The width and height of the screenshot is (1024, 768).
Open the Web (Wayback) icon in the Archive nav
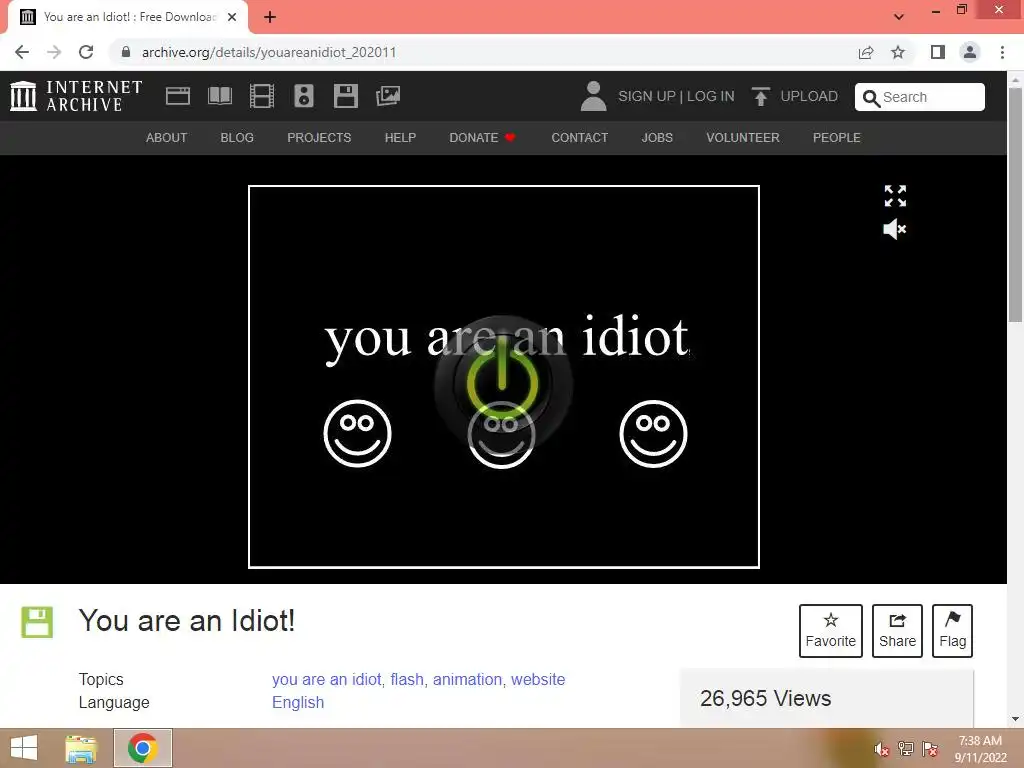(178, 96)
